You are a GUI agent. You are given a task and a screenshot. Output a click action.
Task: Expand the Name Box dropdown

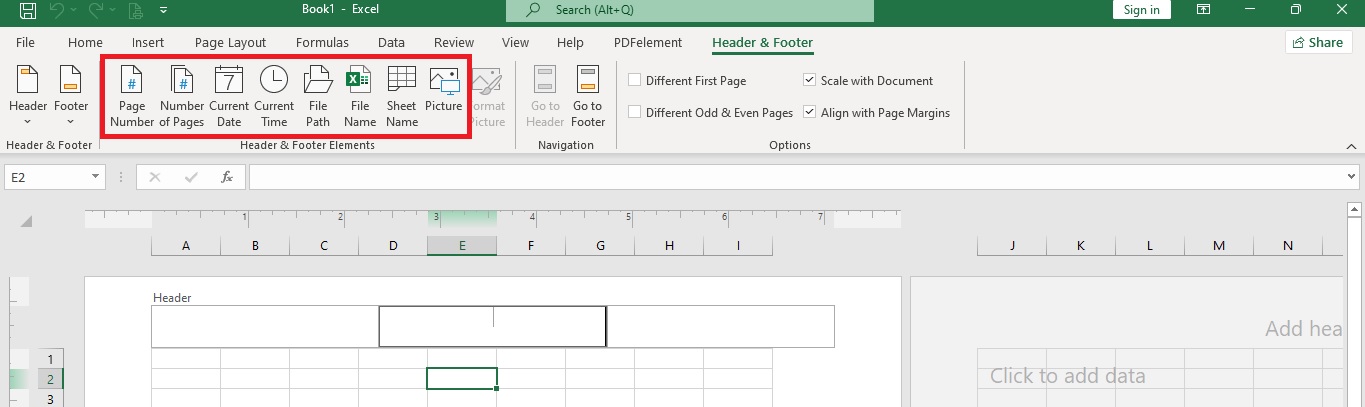click(96, 177)
